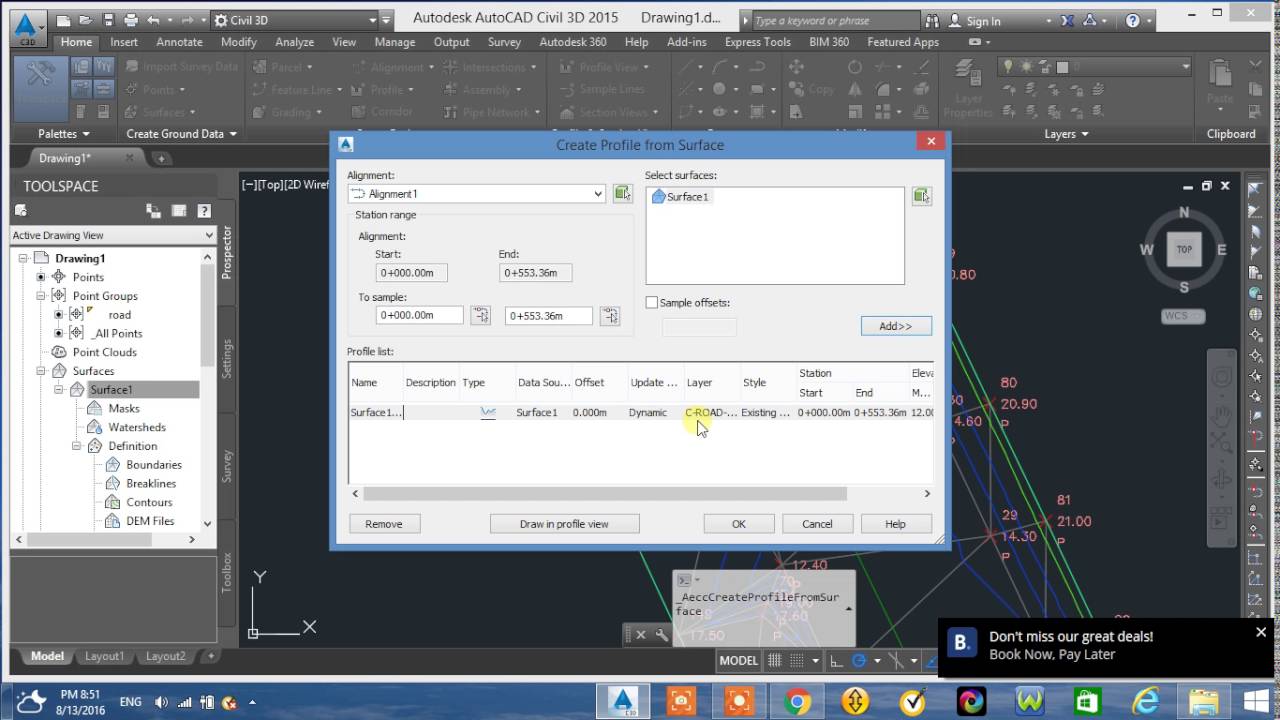The height and width of the screenshot is (720, 1280).
Task: Collapse the Definition tree node
Action: click(x=77, y=446)
